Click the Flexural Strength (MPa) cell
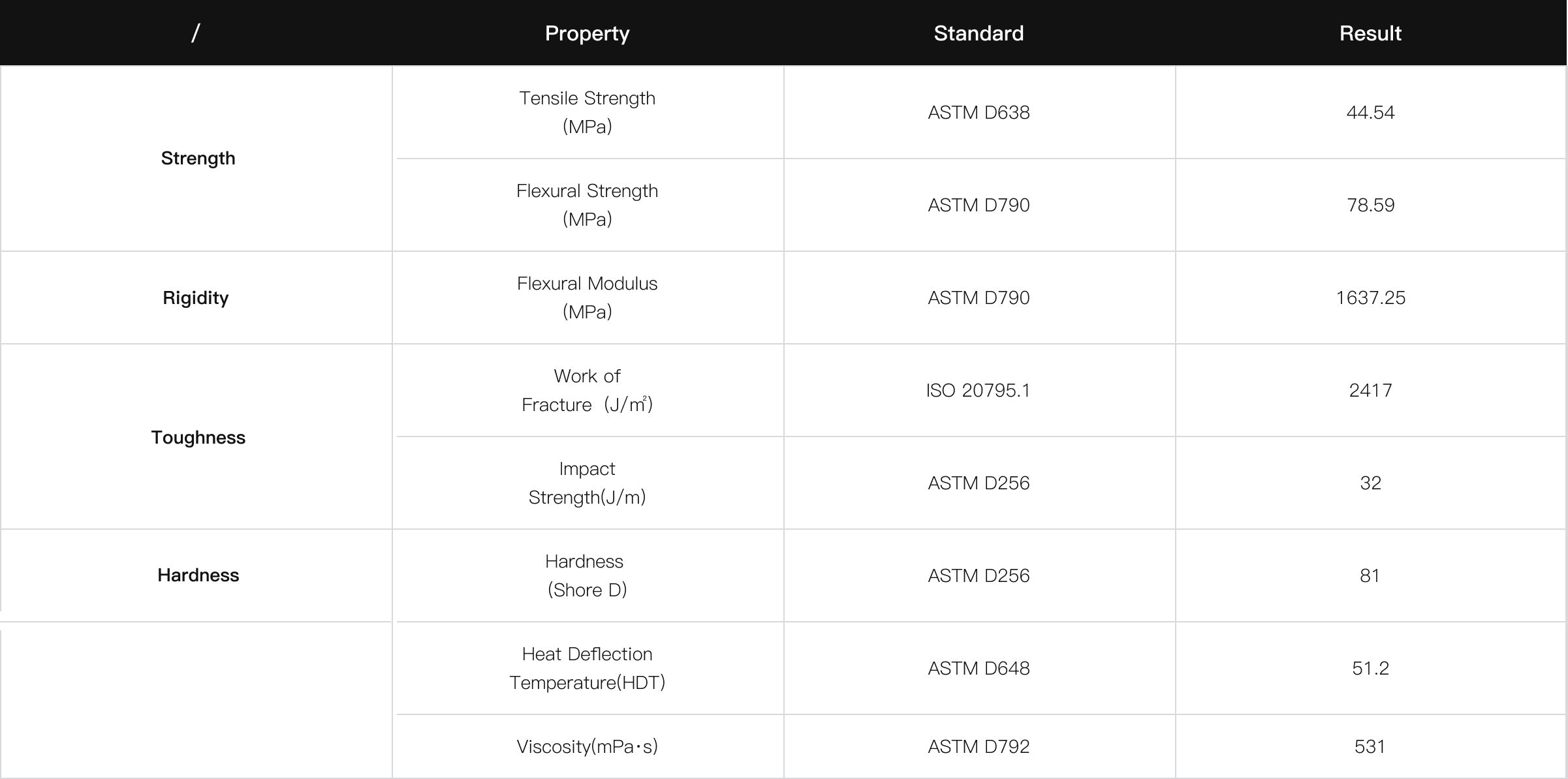The width and height of the screenshot is (1568, 779). [587, 205]
